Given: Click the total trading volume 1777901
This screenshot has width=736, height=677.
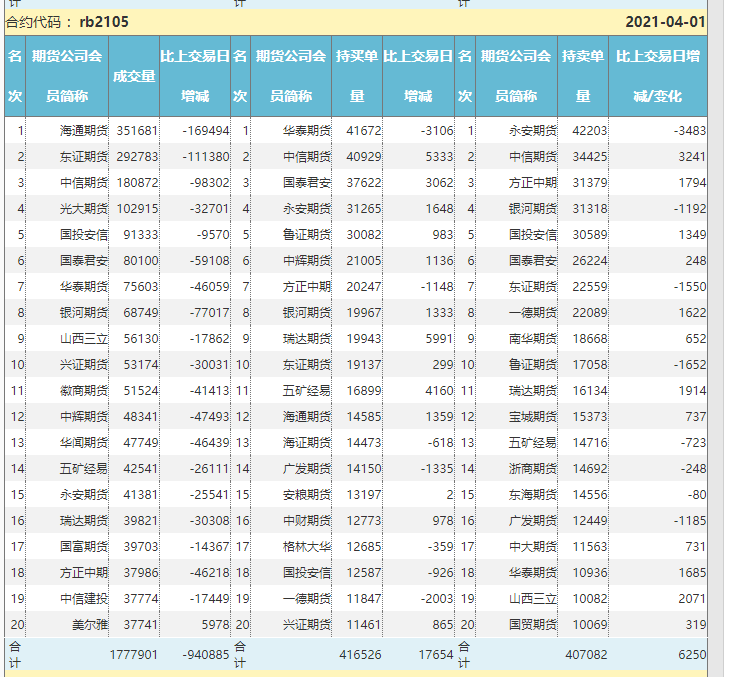Looking at the screenshot, I should [133, 655].
